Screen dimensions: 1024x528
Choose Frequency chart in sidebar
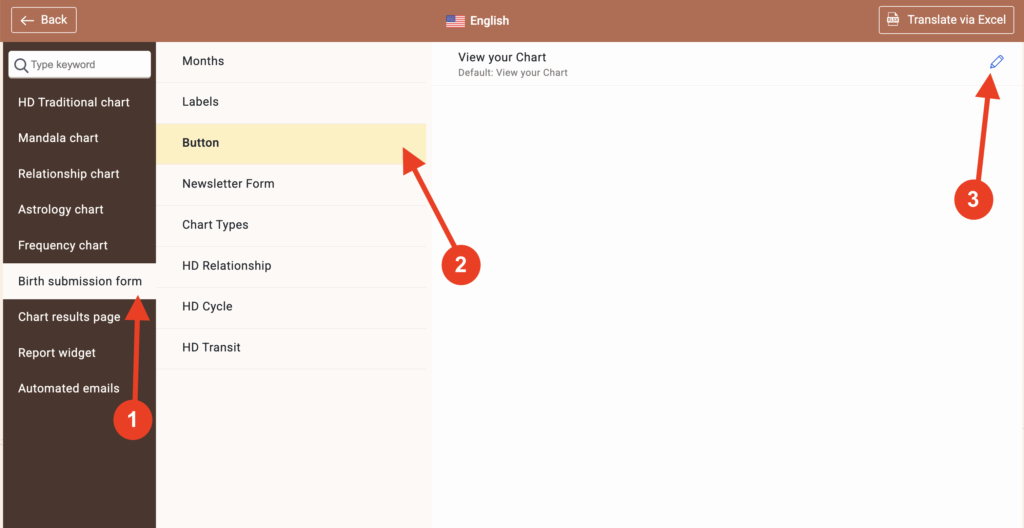pyautogui.click(x=63, y=245)
